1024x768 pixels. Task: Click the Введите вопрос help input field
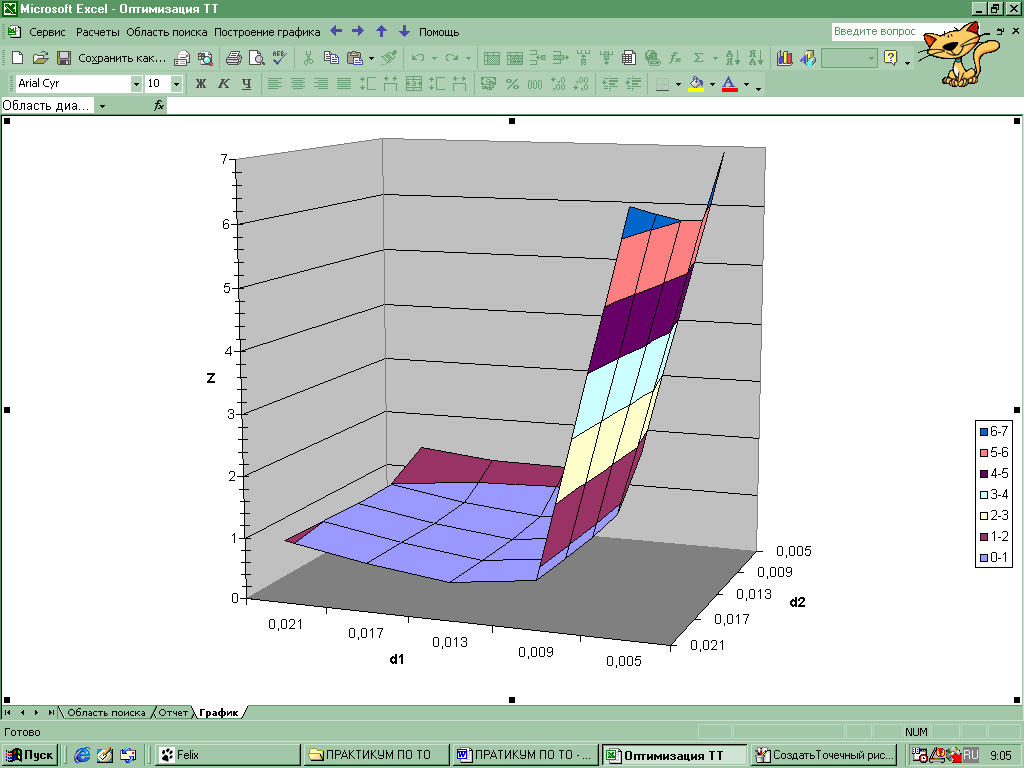pyautogui.click(x=878, y=31)
